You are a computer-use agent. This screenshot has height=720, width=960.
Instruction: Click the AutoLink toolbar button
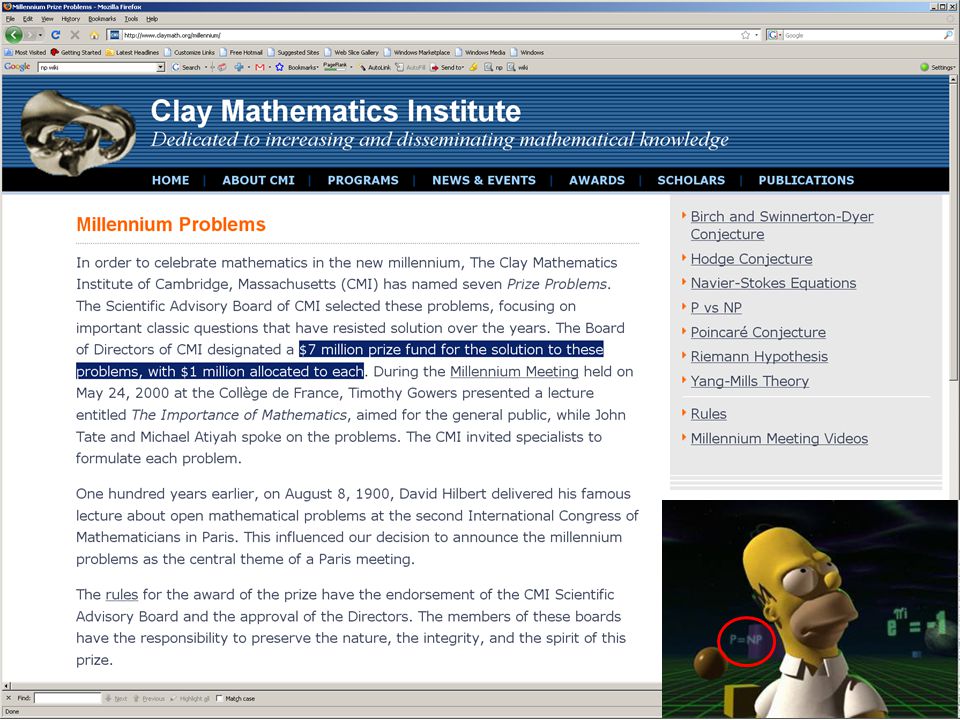tap(375, 67)
